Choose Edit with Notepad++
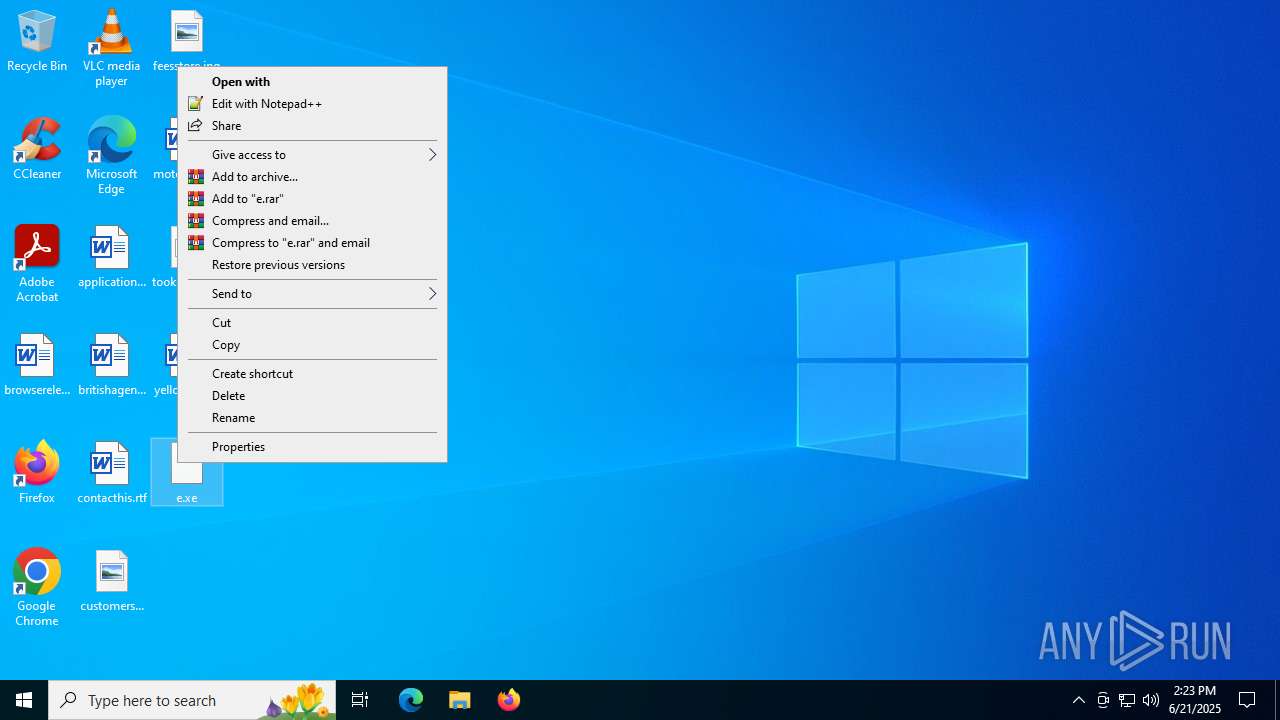This screenshot has width=1280, height=720. 312,104
